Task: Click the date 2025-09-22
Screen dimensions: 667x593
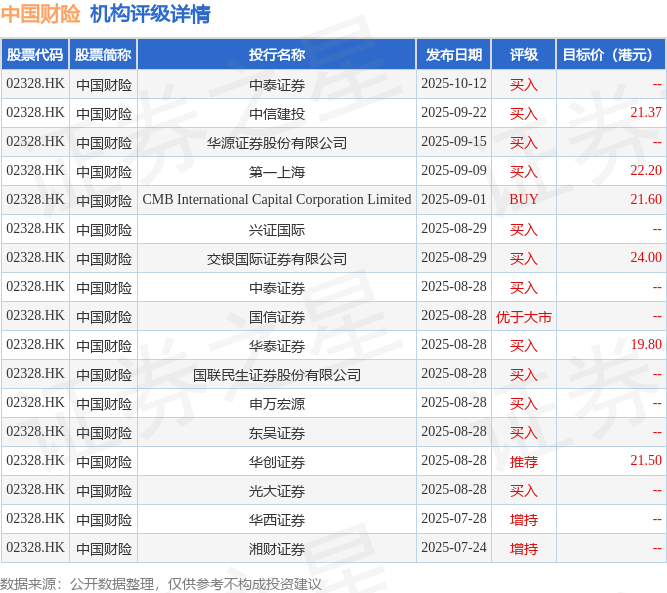Action: pyautogui.click(x=453, y=112)
